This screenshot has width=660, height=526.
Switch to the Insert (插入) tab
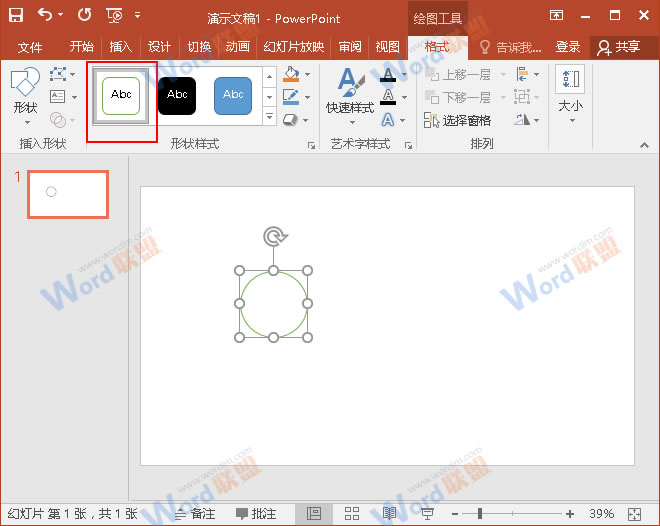[x=121, y=47]
